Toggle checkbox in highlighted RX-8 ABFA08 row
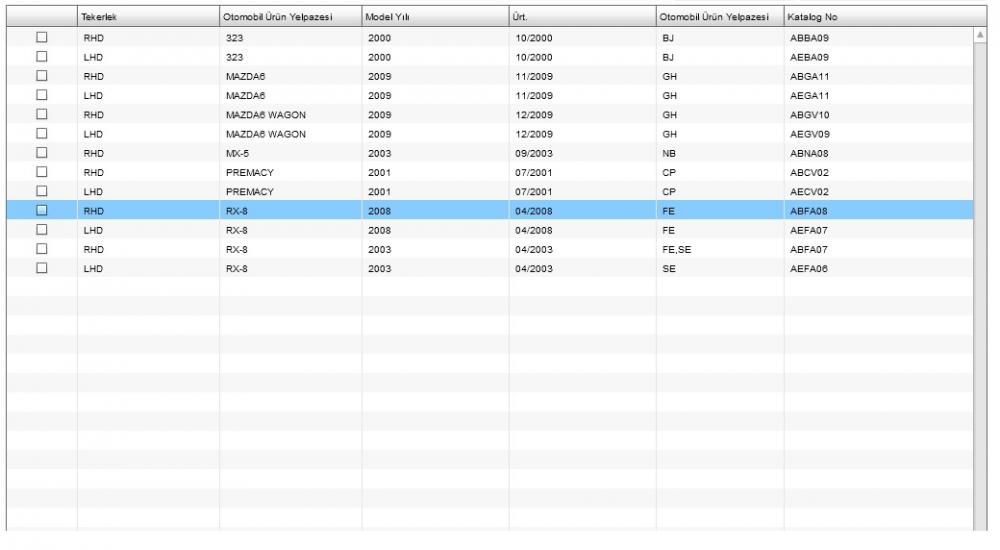1000x550 pixels. (41, 211)
